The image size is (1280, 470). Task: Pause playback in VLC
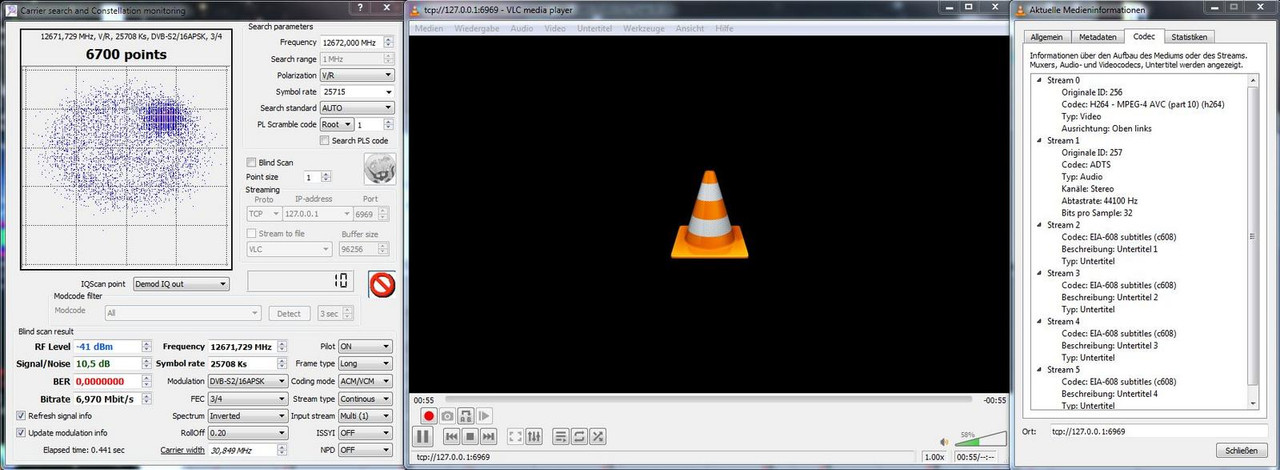(423, 436)
